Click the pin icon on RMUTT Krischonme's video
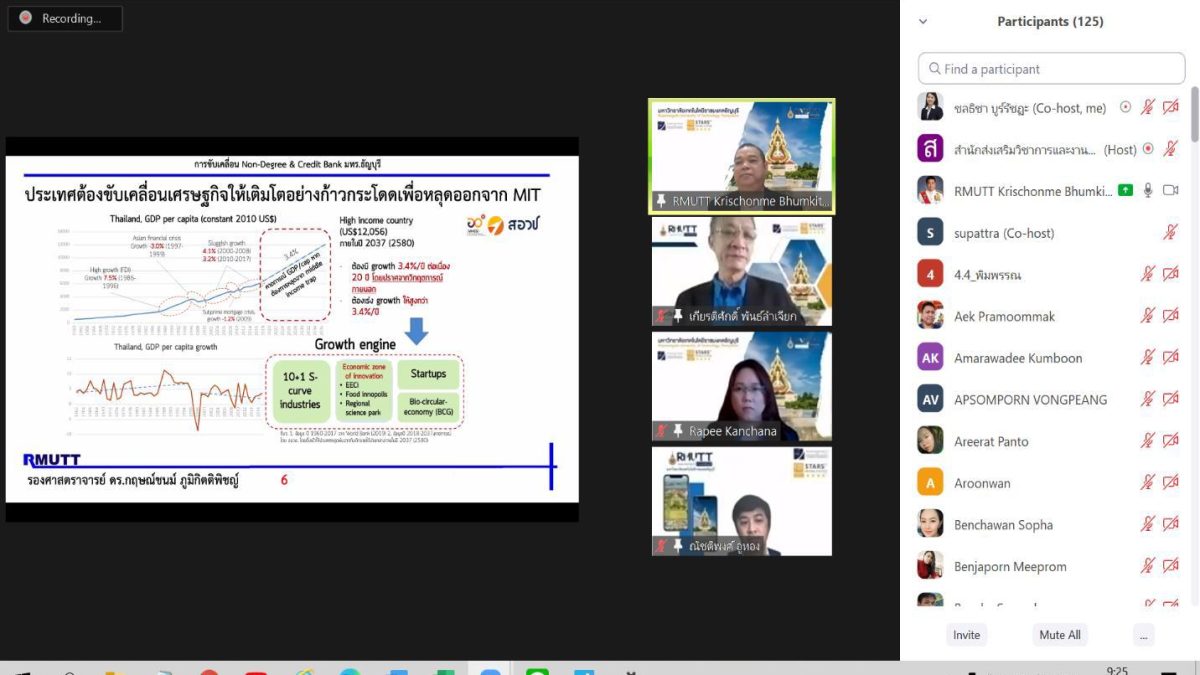The width and height of the screenshot is (1200, 675). (x=661, y=202)
